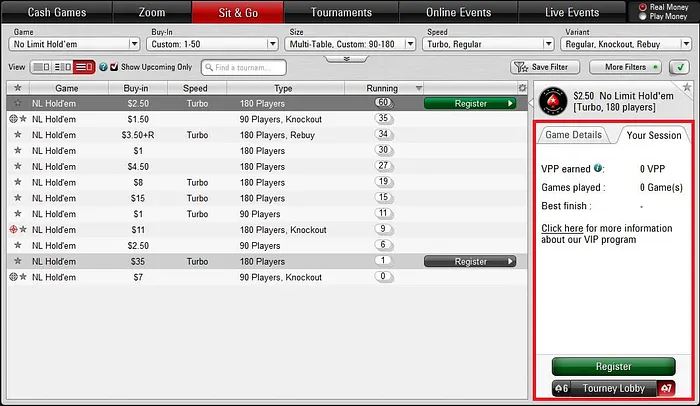
Task: Open the Live Events tab
Action: click(x=572, y=12)
